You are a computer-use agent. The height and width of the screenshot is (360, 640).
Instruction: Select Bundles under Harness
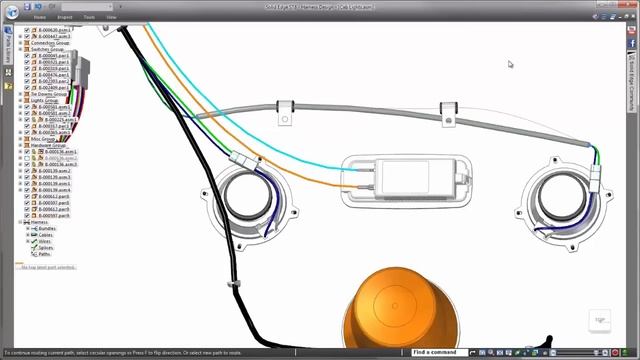[x=47, y=229]
